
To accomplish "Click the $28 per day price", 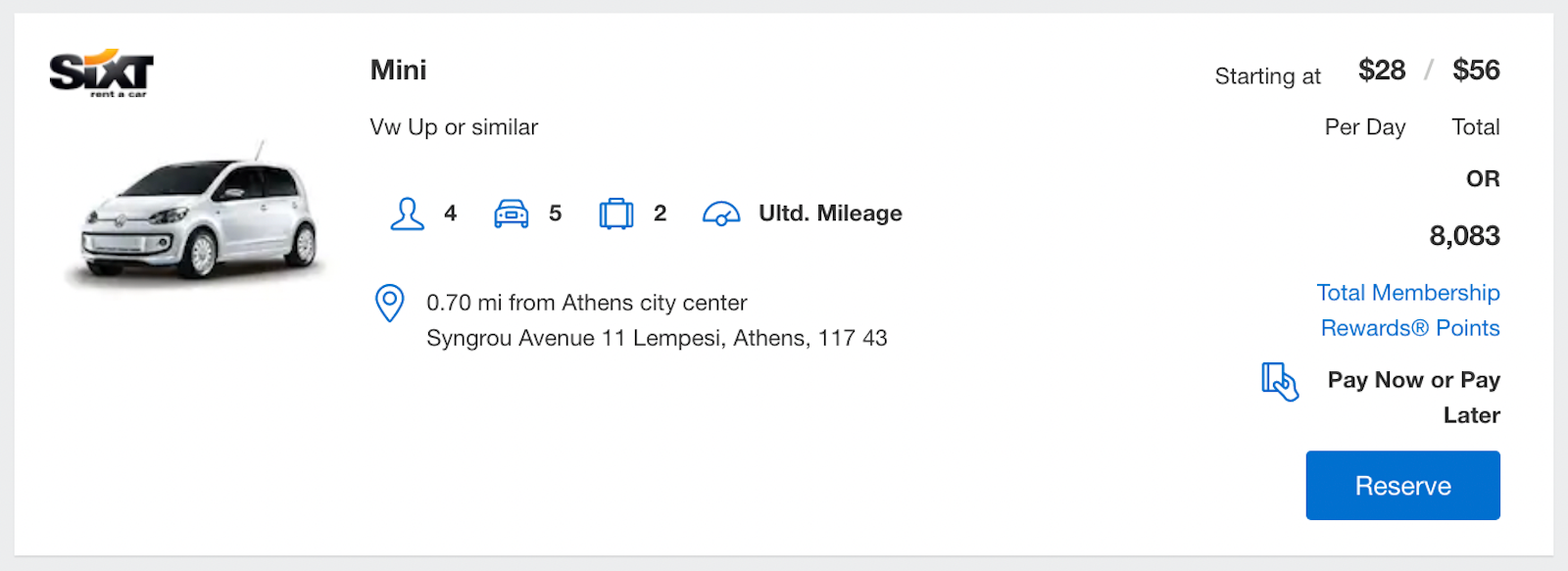I will click(x=1381, y=71).
